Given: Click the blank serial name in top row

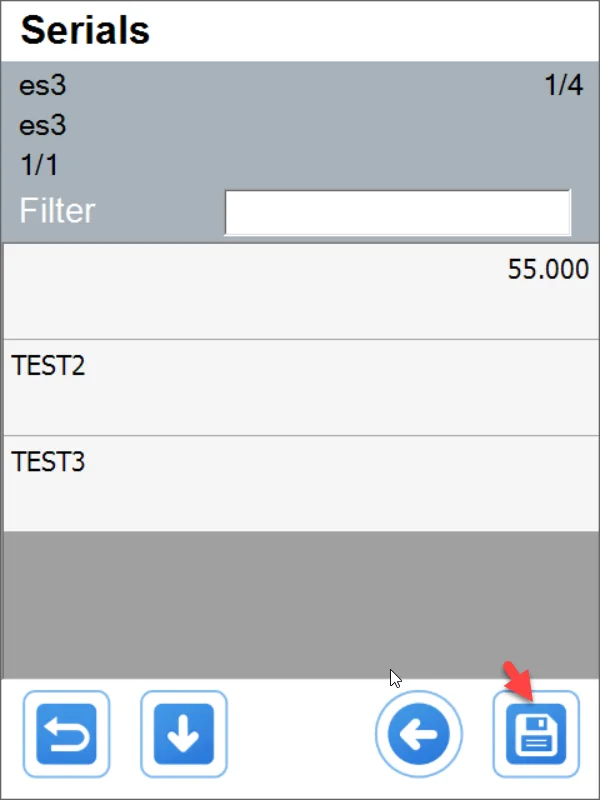Looking at the screenshot, I should [x=150, y=292].
